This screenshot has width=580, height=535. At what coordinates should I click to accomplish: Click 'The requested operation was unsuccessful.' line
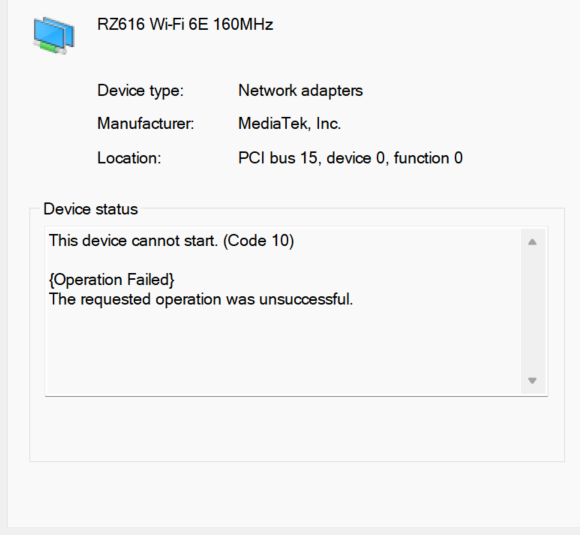[201, 299]
